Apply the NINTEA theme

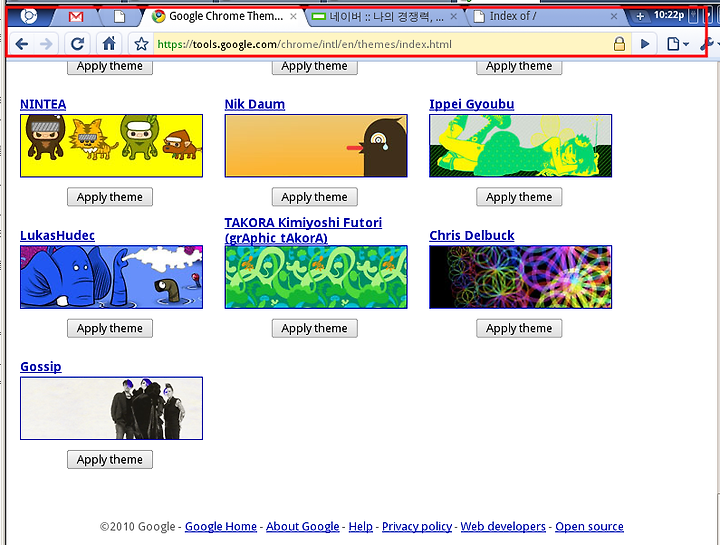[110, 197]
